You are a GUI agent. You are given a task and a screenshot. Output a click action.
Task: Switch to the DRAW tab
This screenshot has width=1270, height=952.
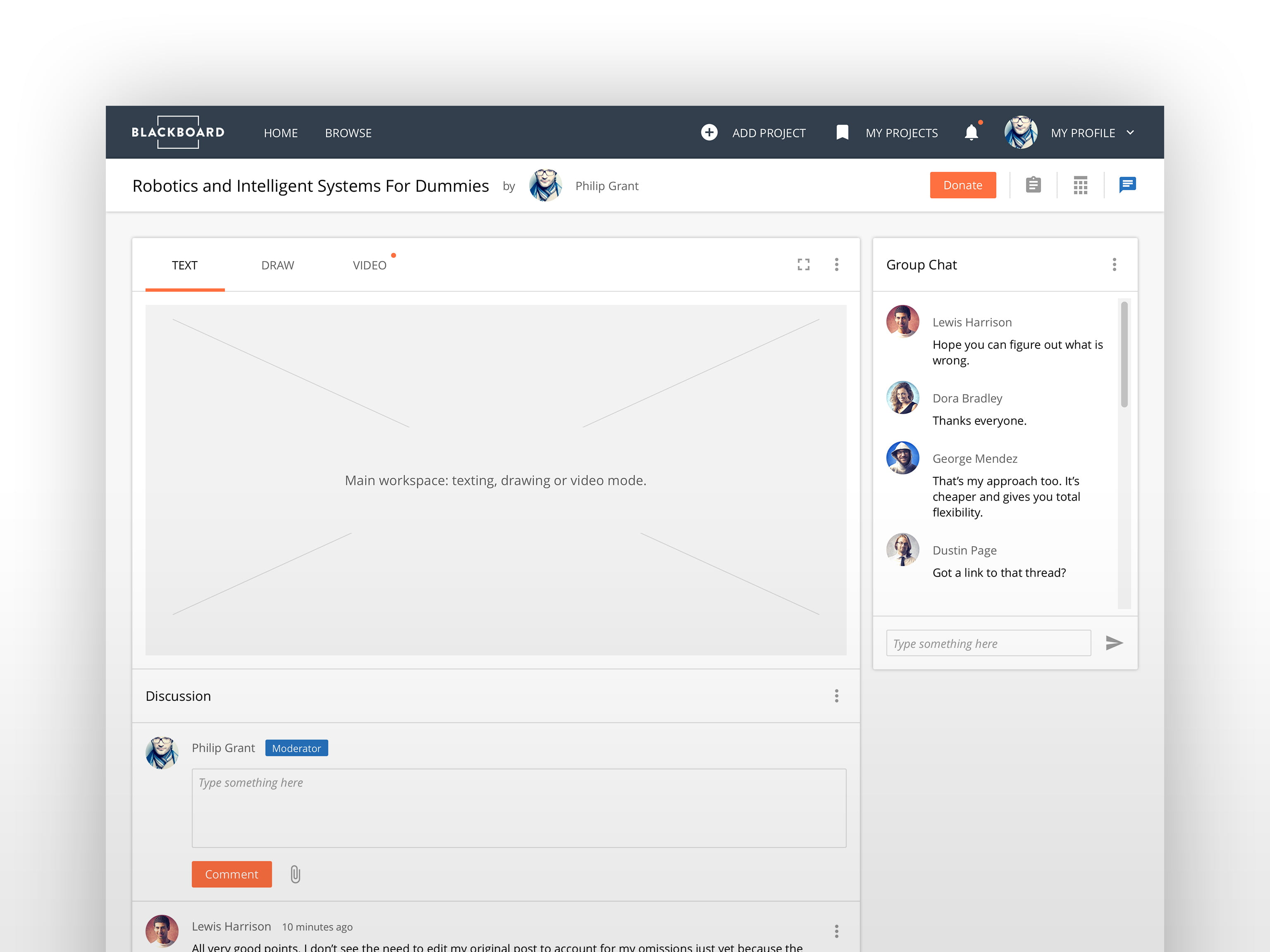(x=277, y=265)
